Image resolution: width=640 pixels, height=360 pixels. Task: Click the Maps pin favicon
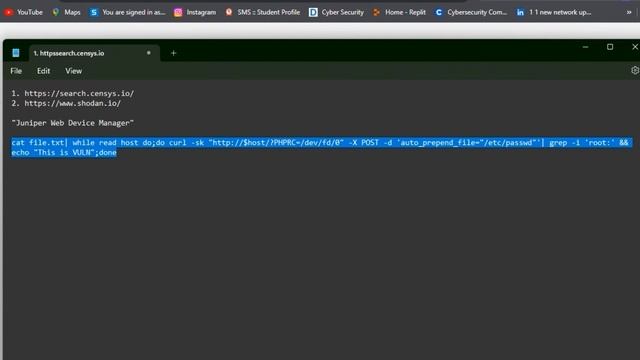coord(56,12)
